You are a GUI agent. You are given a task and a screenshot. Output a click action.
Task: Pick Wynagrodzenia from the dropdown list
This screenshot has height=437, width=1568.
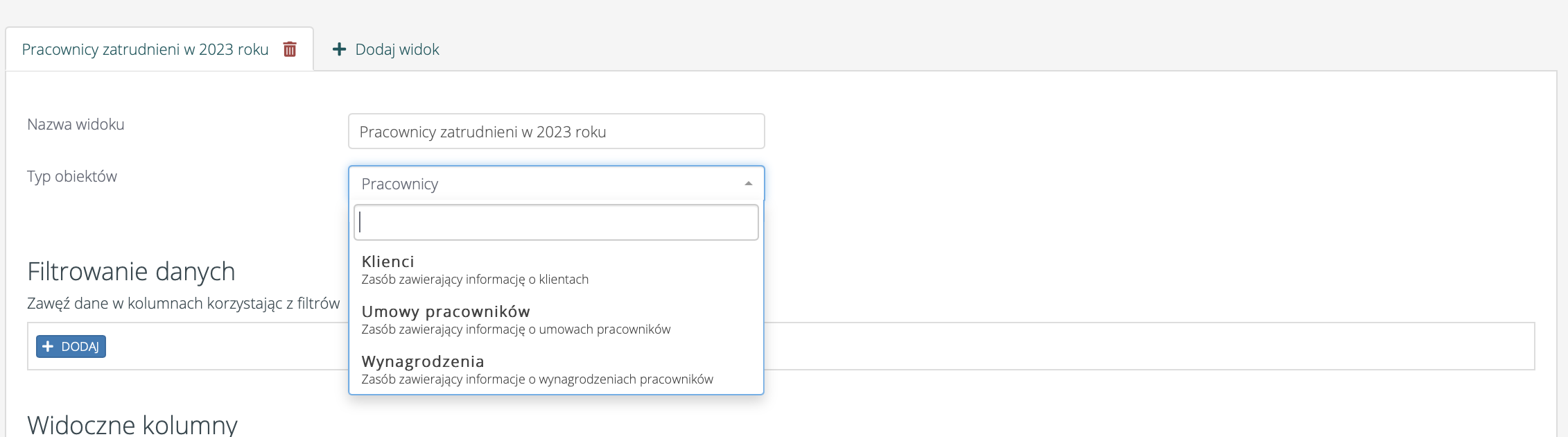click(x=422, y=361)
